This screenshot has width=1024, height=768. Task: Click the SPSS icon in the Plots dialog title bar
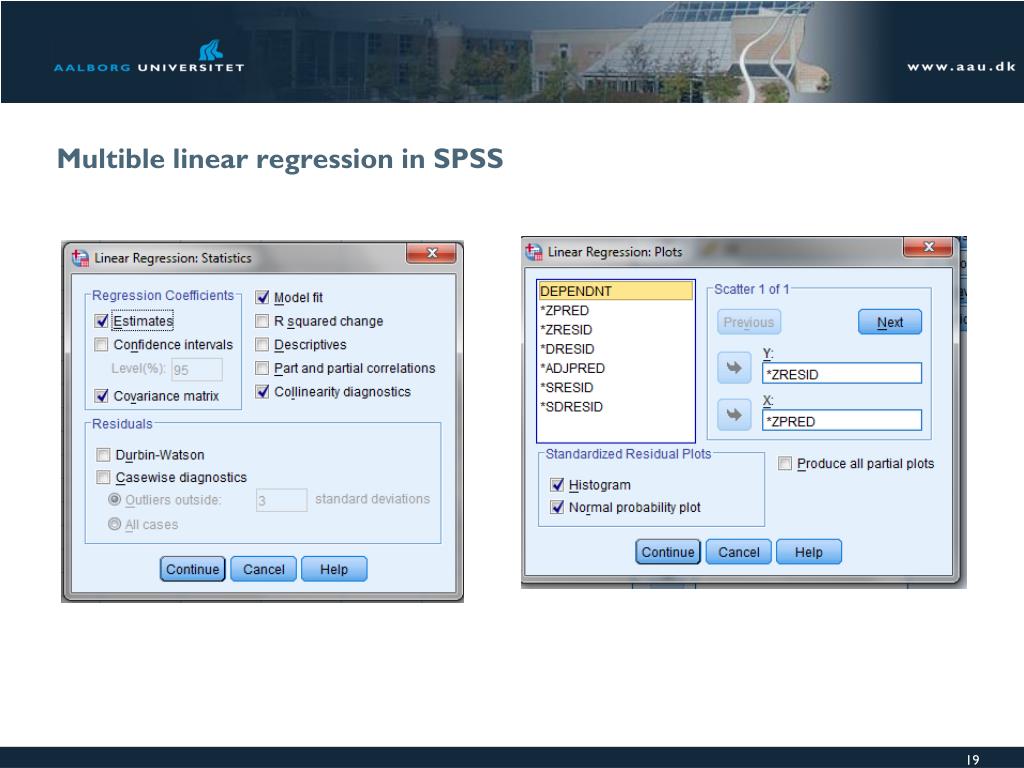pos(534,251)
